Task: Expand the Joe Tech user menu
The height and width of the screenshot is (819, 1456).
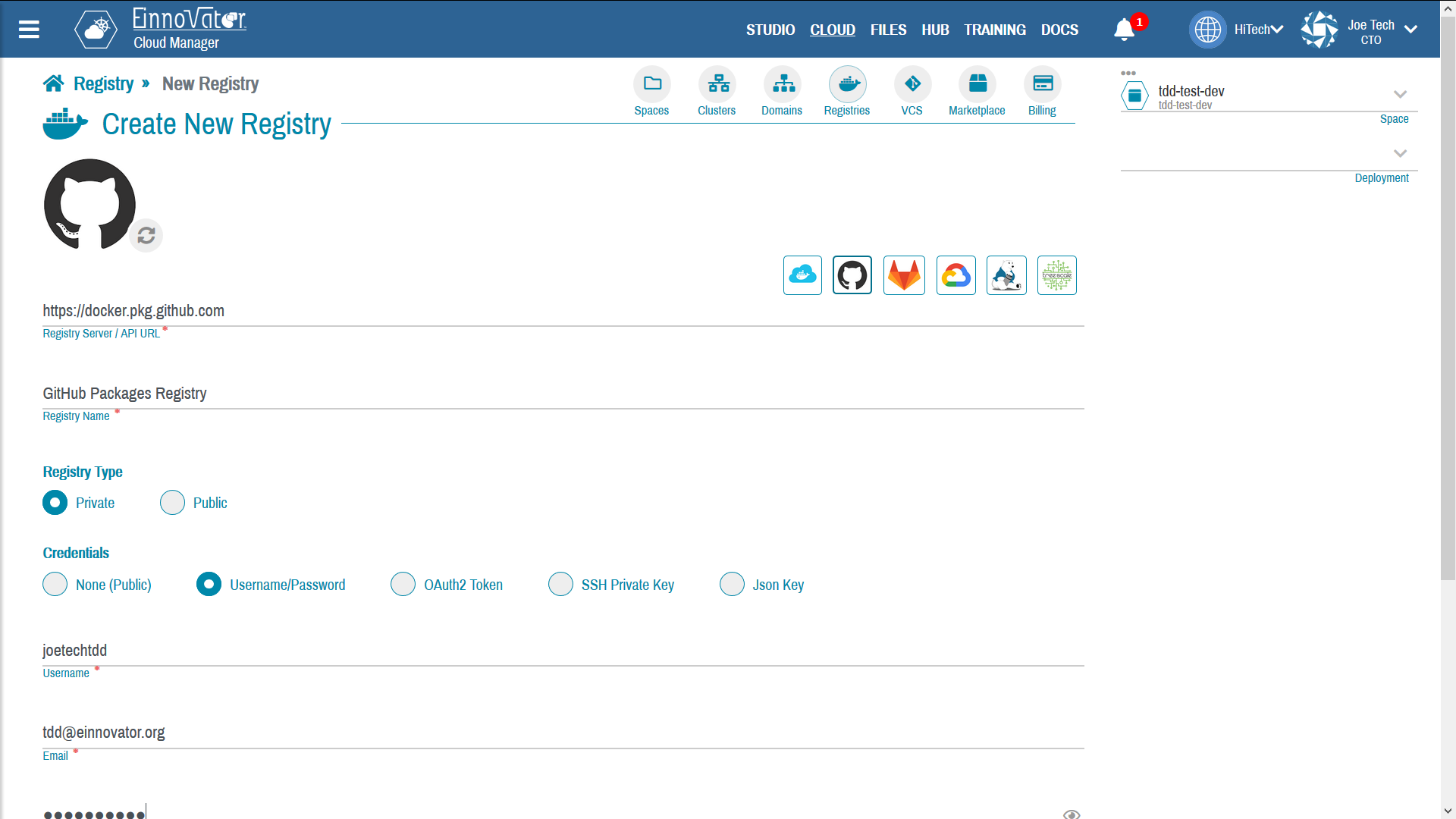Action: coord(1410,30)
